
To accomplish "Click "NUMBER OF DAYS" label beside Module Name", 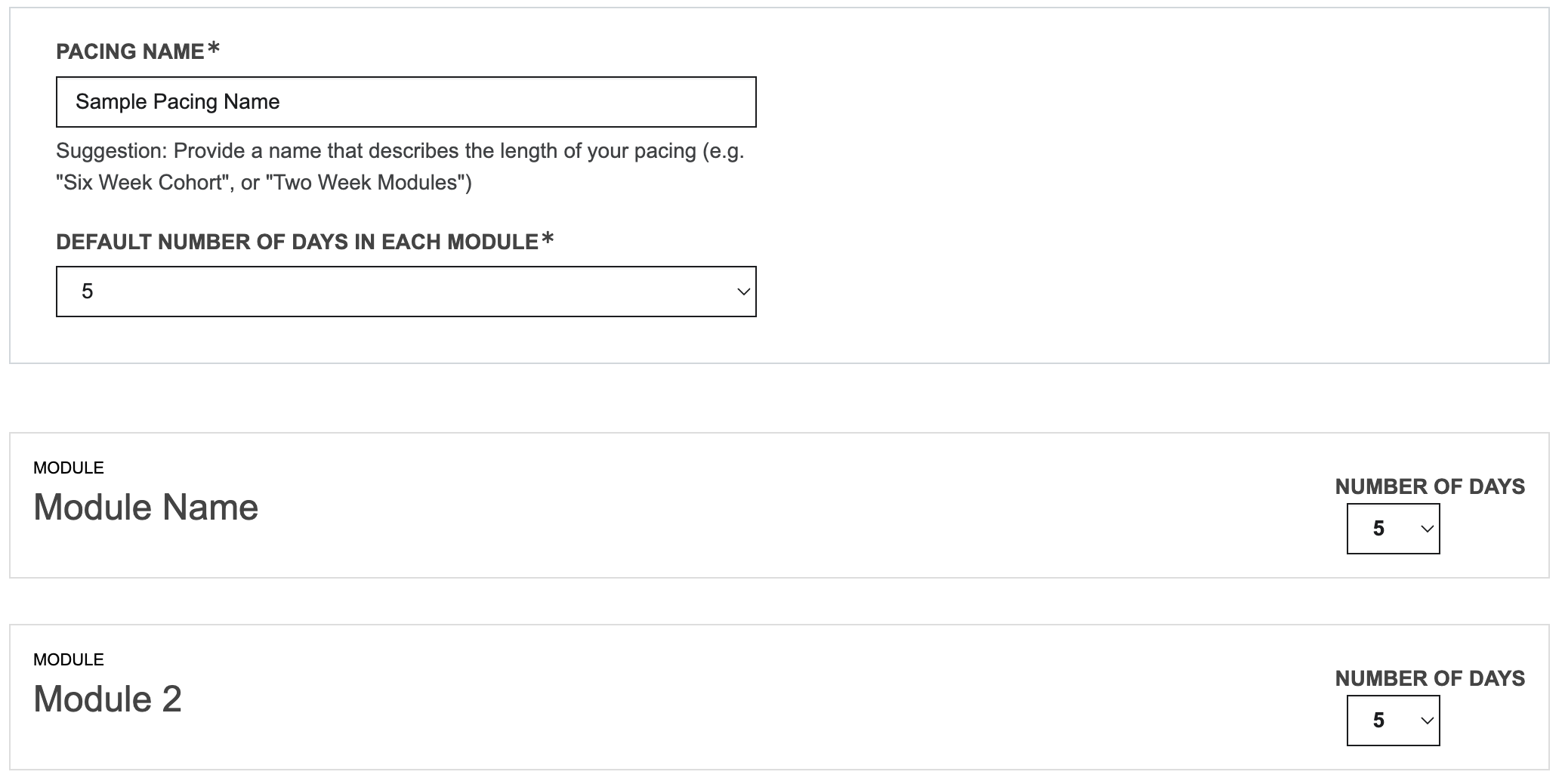I will (x=1430, y=486).
